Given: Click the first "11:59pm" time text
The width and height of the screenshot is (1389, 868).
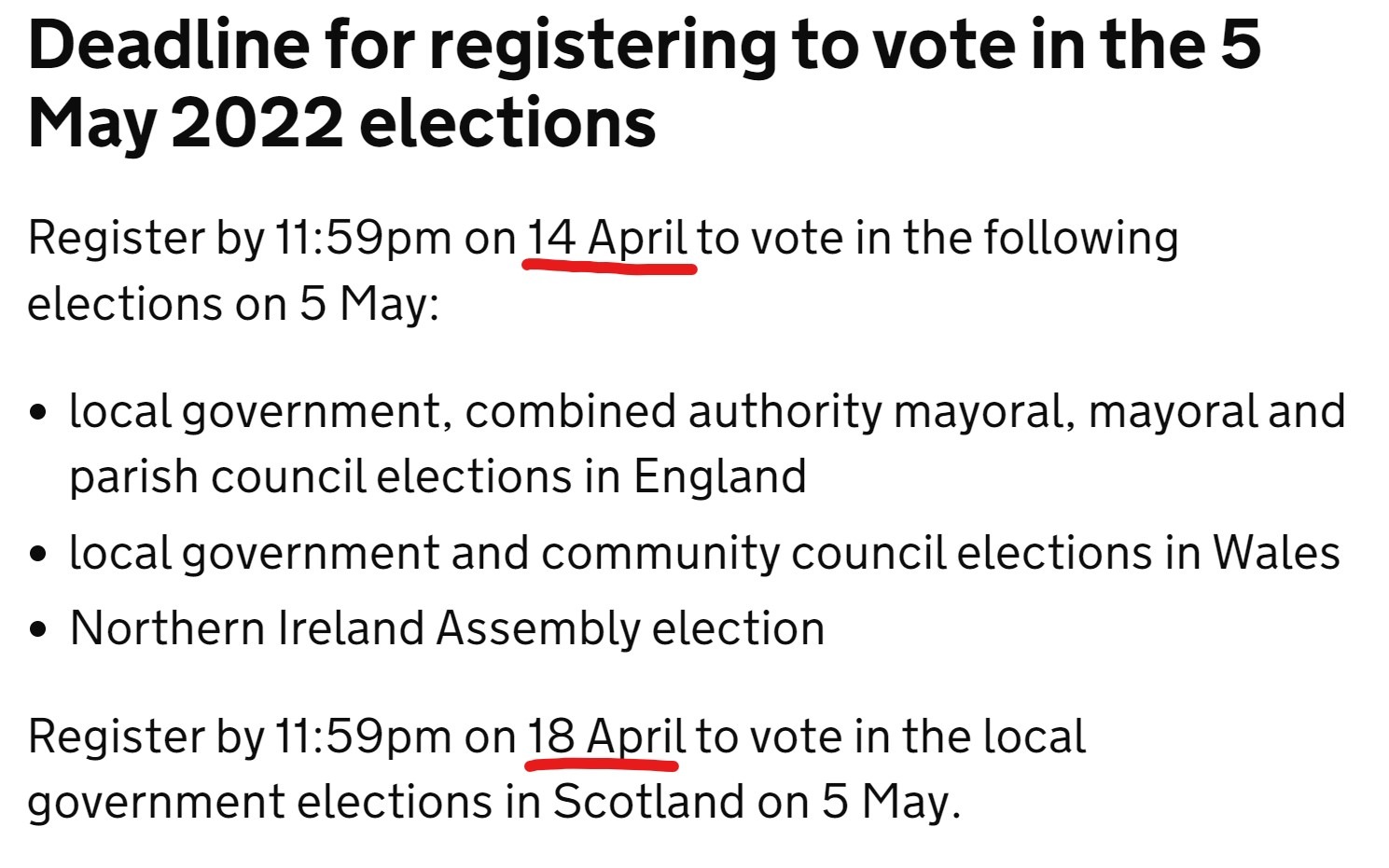Looking at the screenshot, I should (363, 239).
